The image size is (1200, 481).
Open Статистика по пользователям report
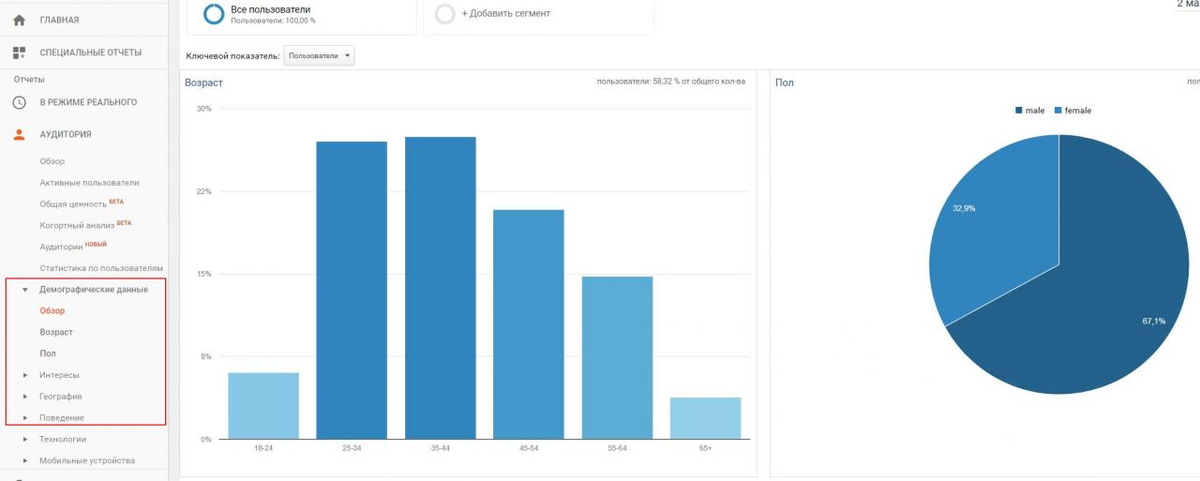coord(101,268)
